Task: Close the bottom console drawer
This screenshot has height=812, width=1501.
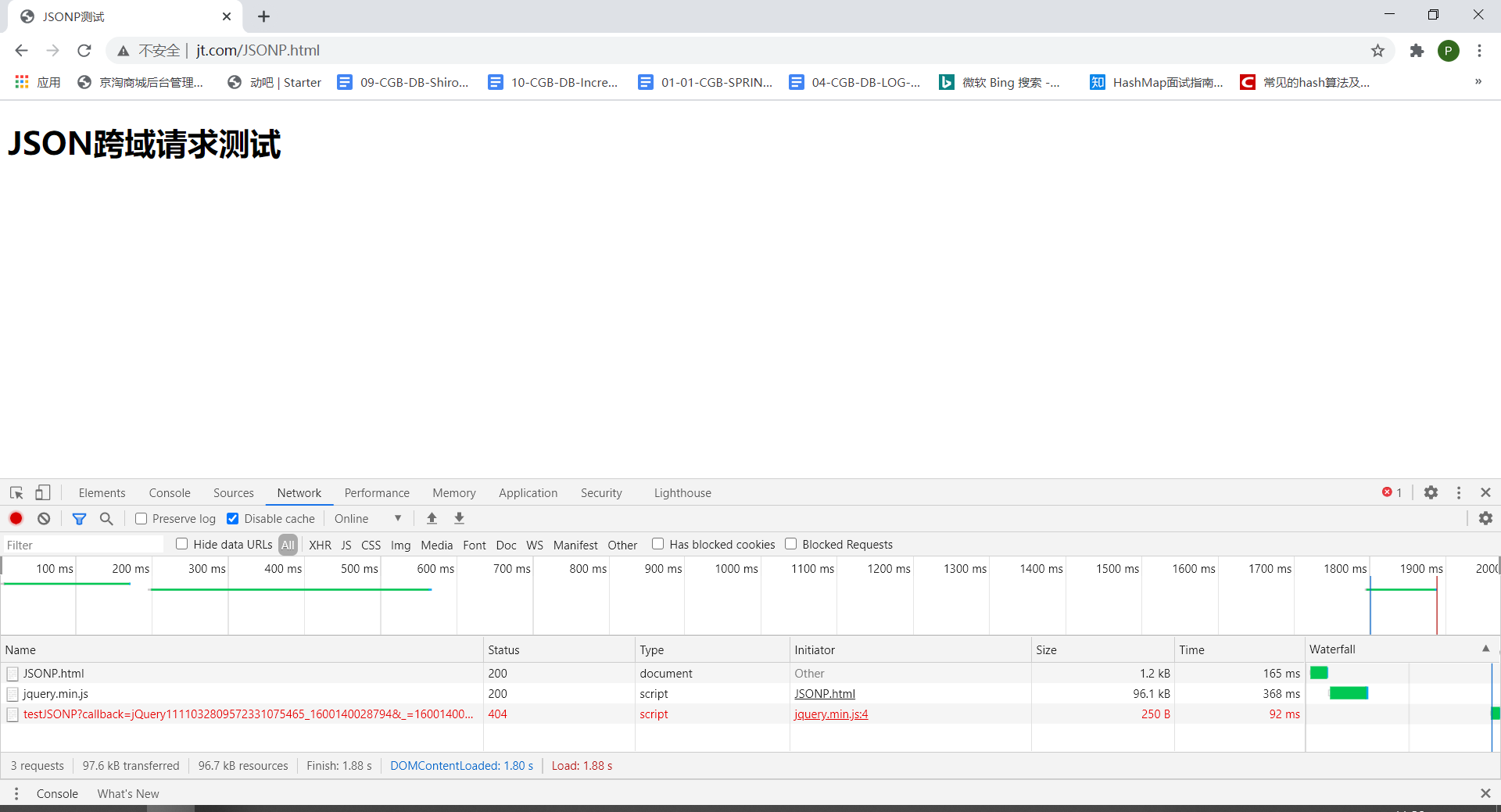Action: click(1485, 793)
